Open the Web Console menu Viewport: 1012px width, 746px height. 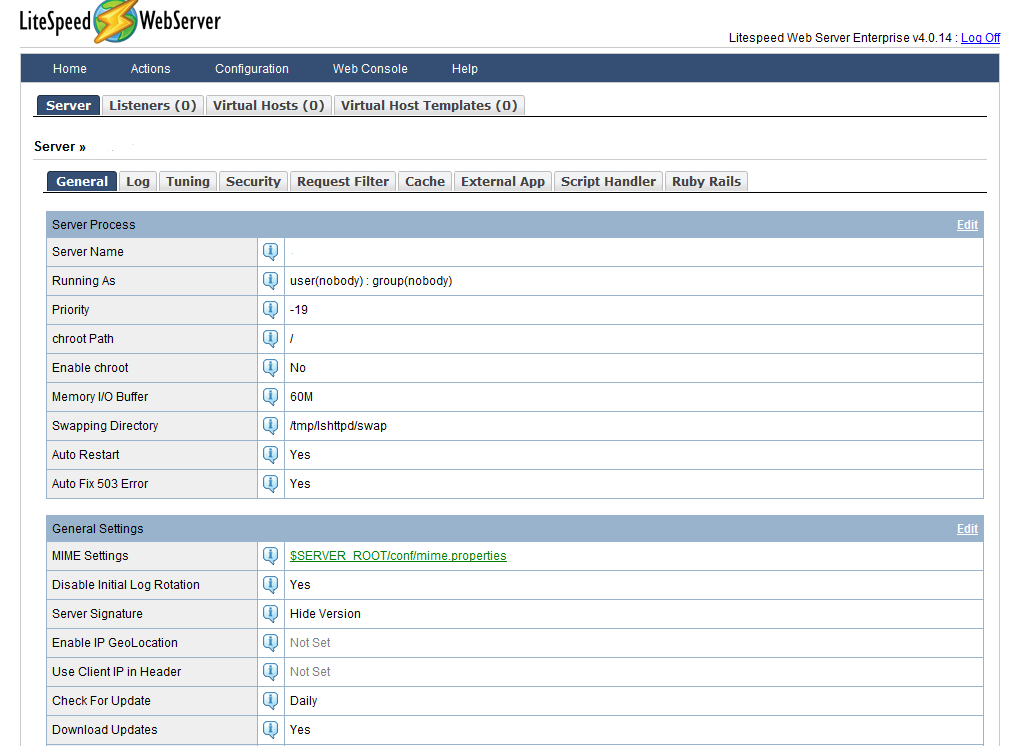370,69
